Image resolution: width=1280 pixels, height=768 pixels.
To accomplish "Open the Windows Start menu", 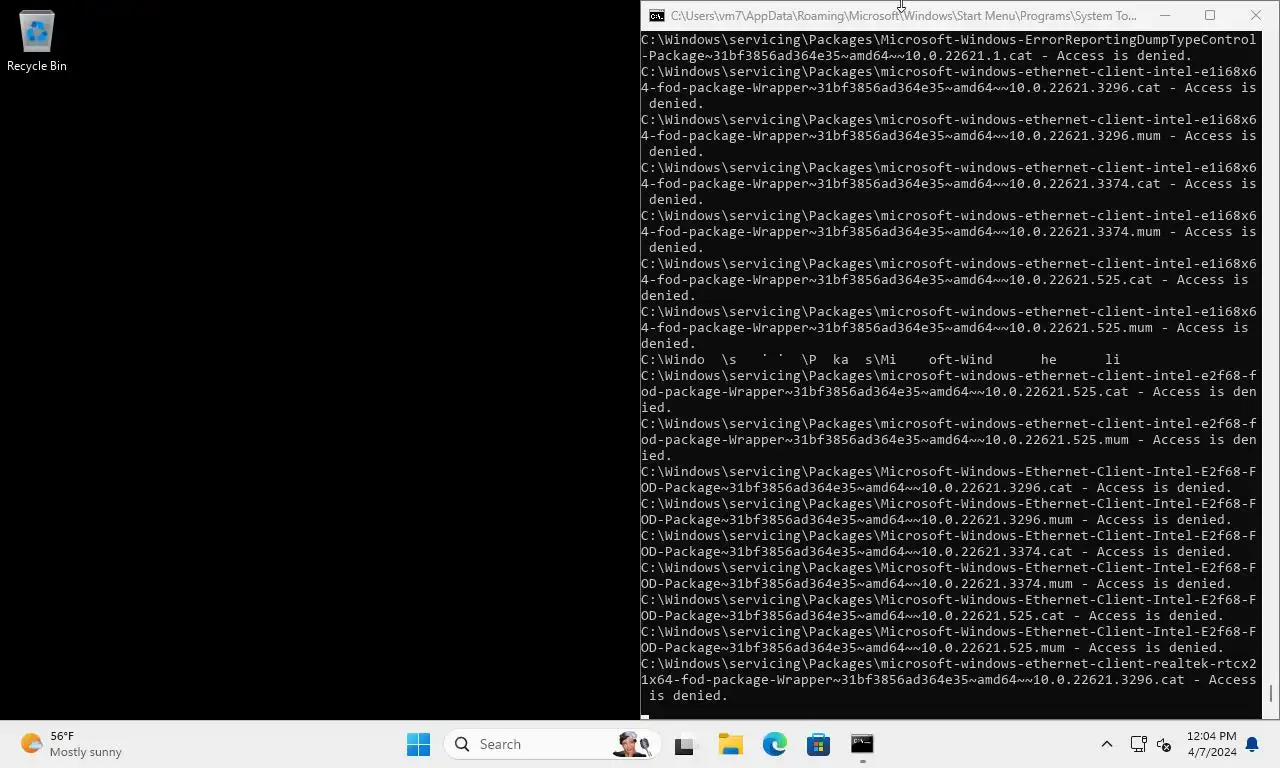I will [x=418, y=744].
